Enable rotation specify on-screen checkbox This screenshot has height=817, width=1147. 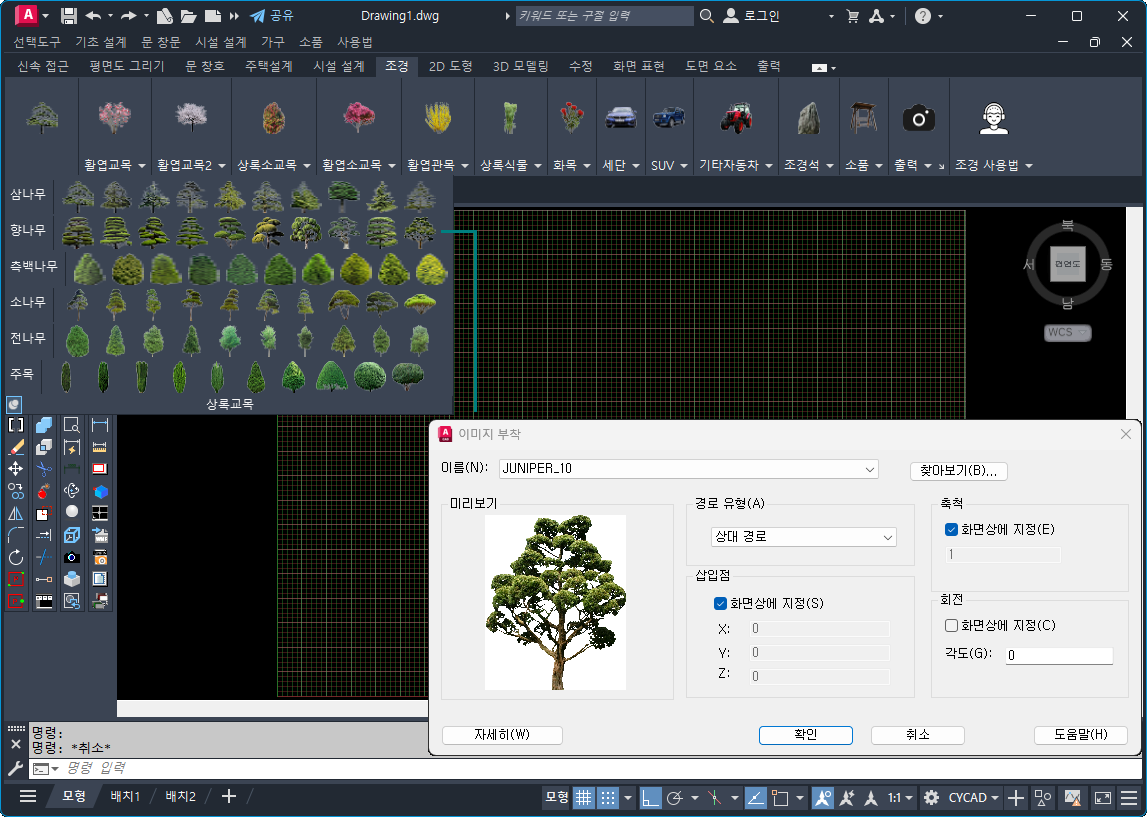(x=952, y=626)
